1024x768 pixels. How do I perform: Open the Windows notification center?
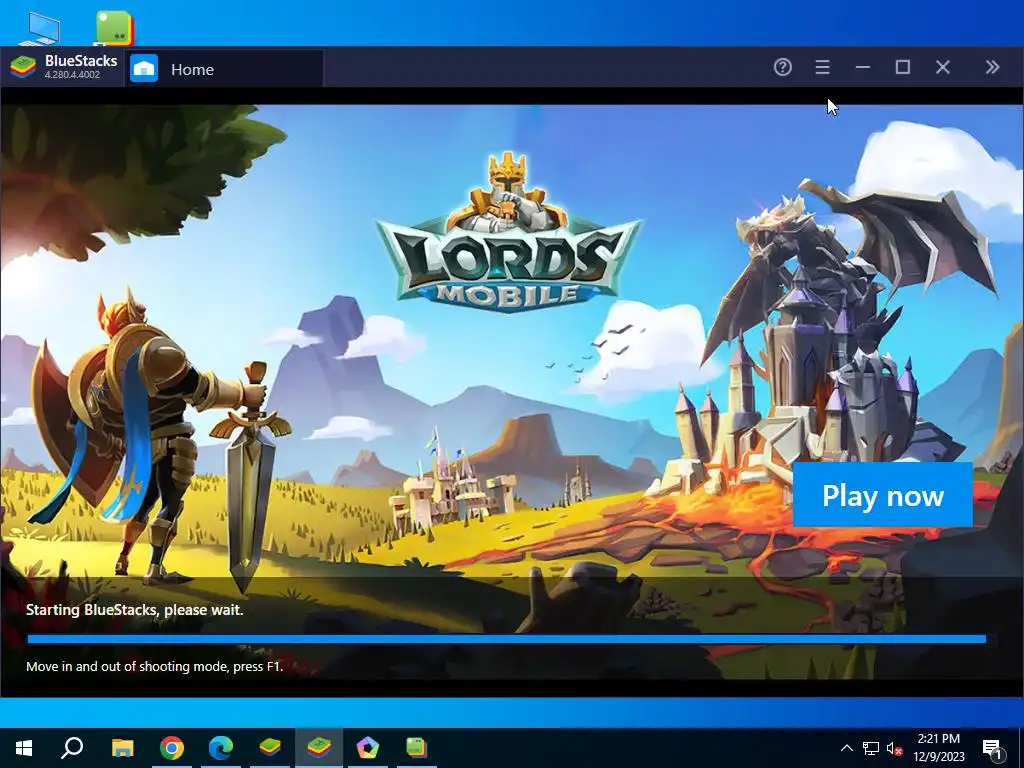pos(992,748)
